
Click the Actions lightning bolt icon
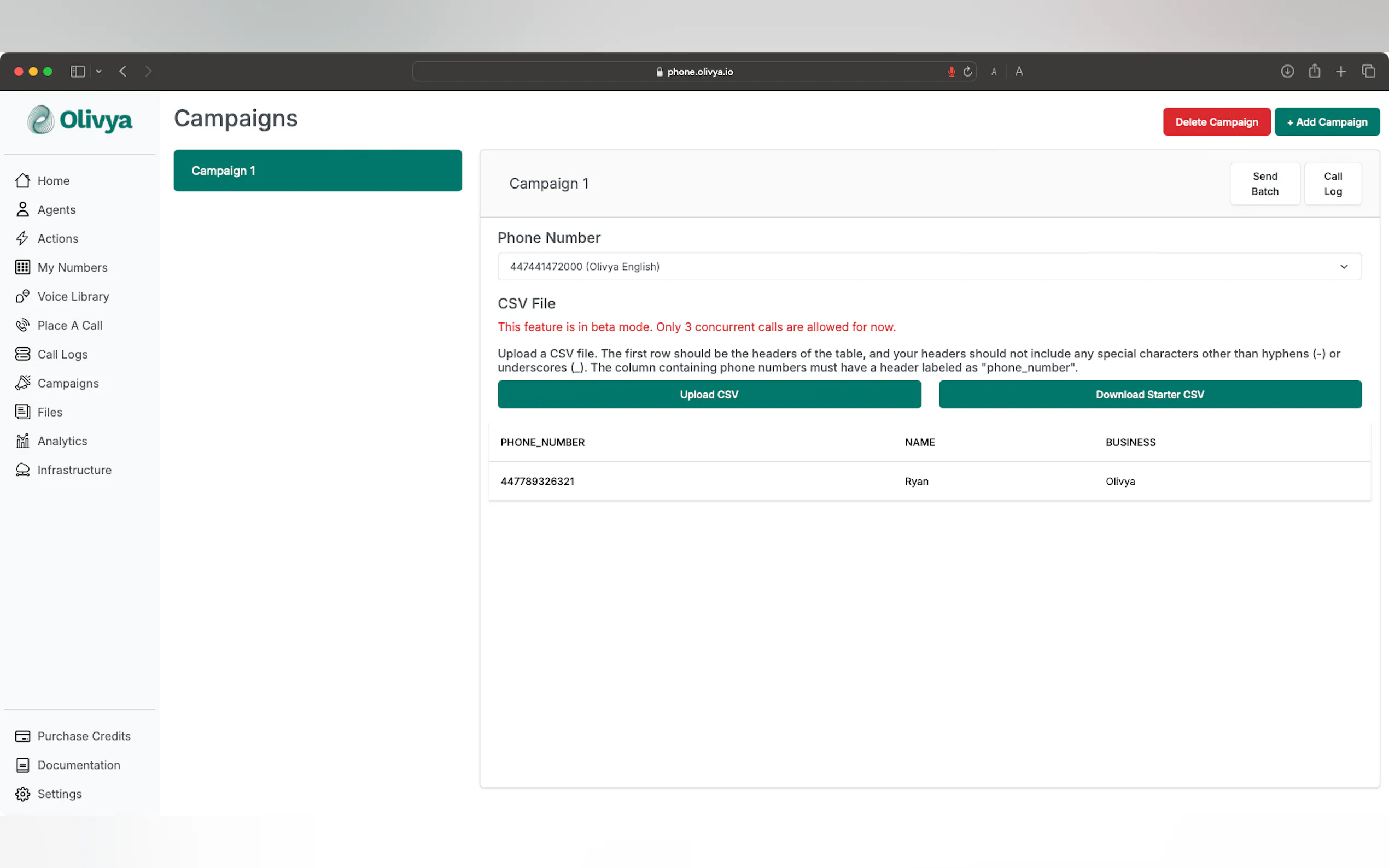pyautogui.click(x=22, y=238)
